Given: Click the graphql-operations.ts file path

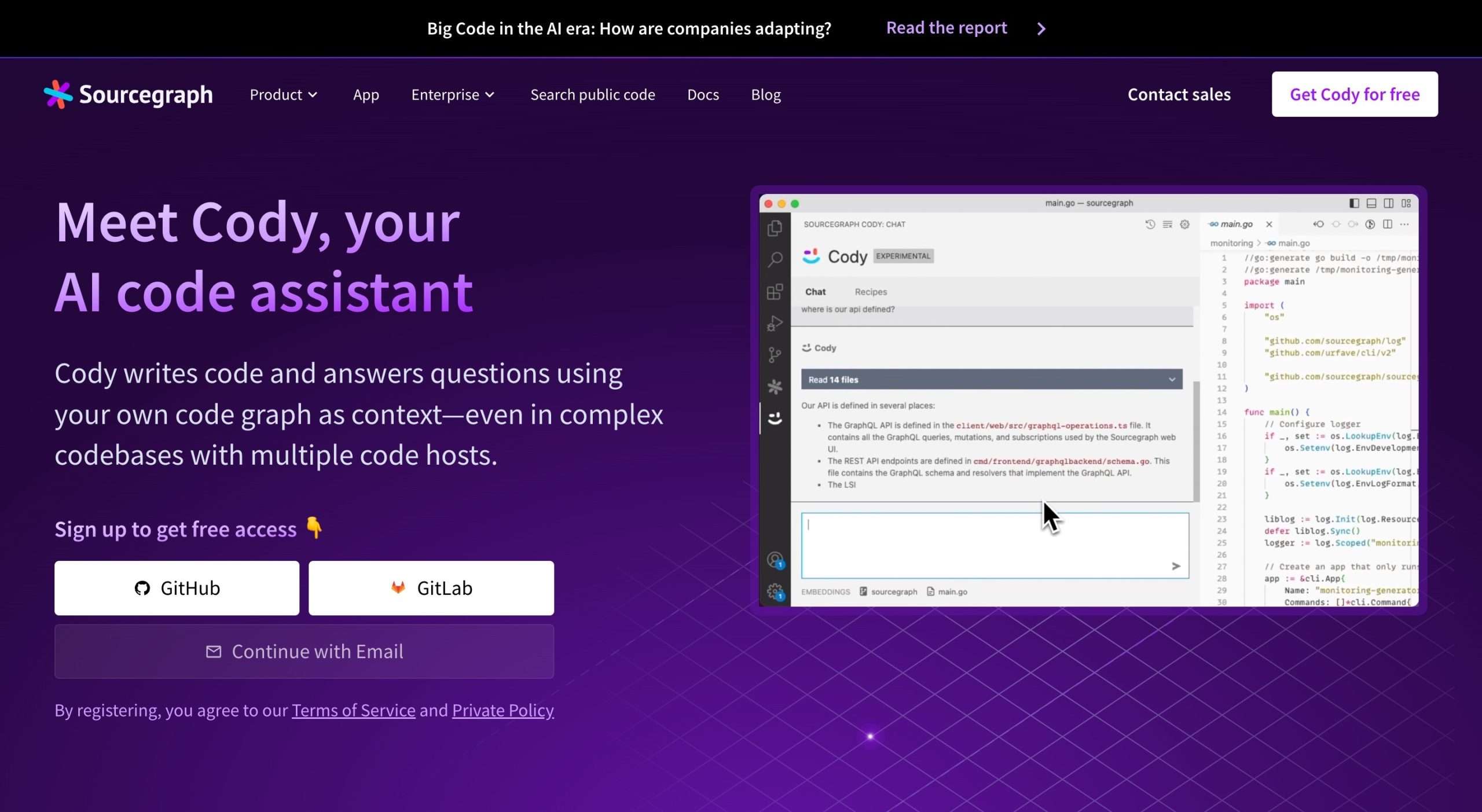Looking at the screenshot, I should pos(1041,425).
